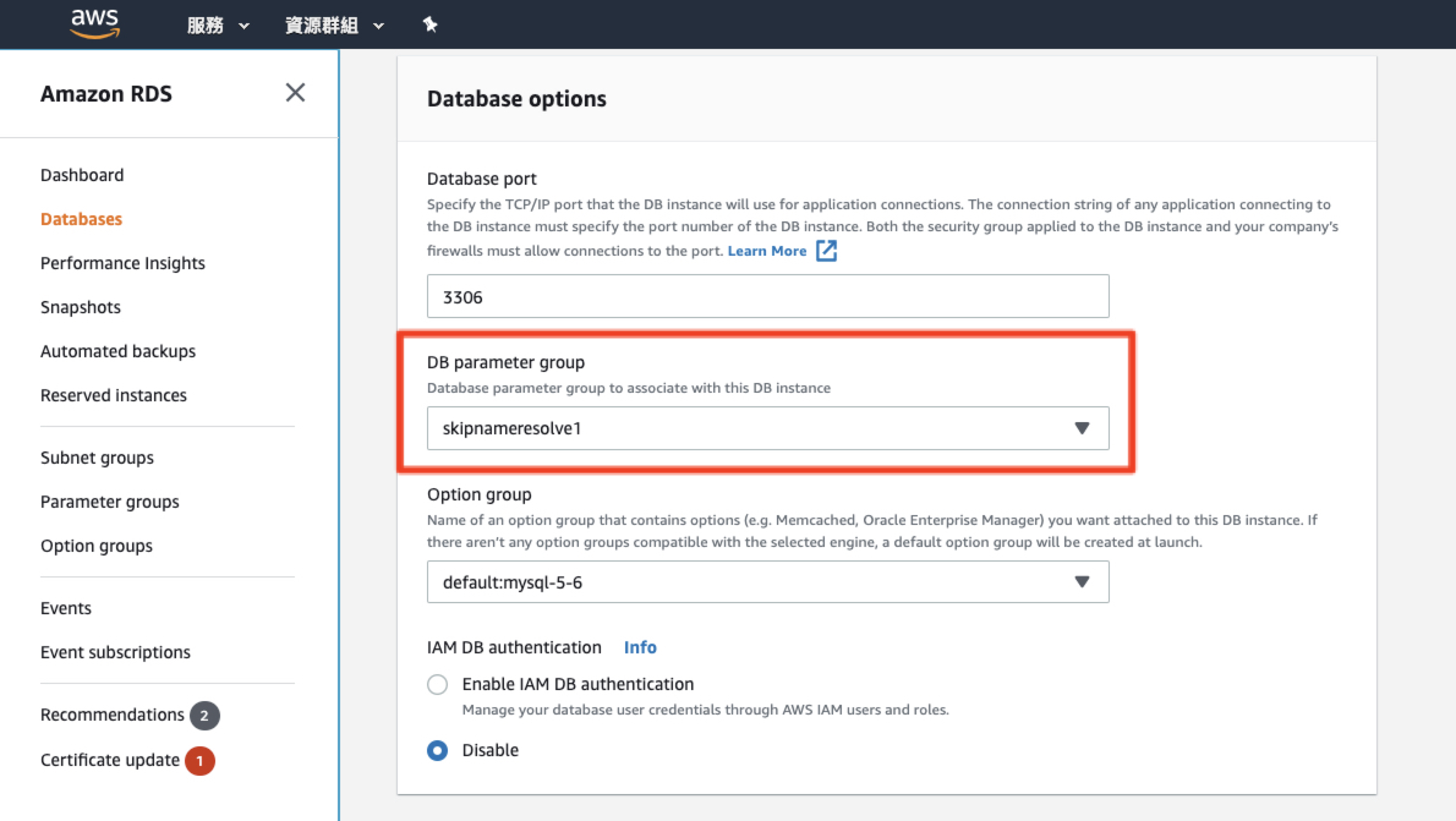The width and height of the screenshot is (1456, 821).
Task: Click the AWS logo icon
Action: (x=94, y=23)
